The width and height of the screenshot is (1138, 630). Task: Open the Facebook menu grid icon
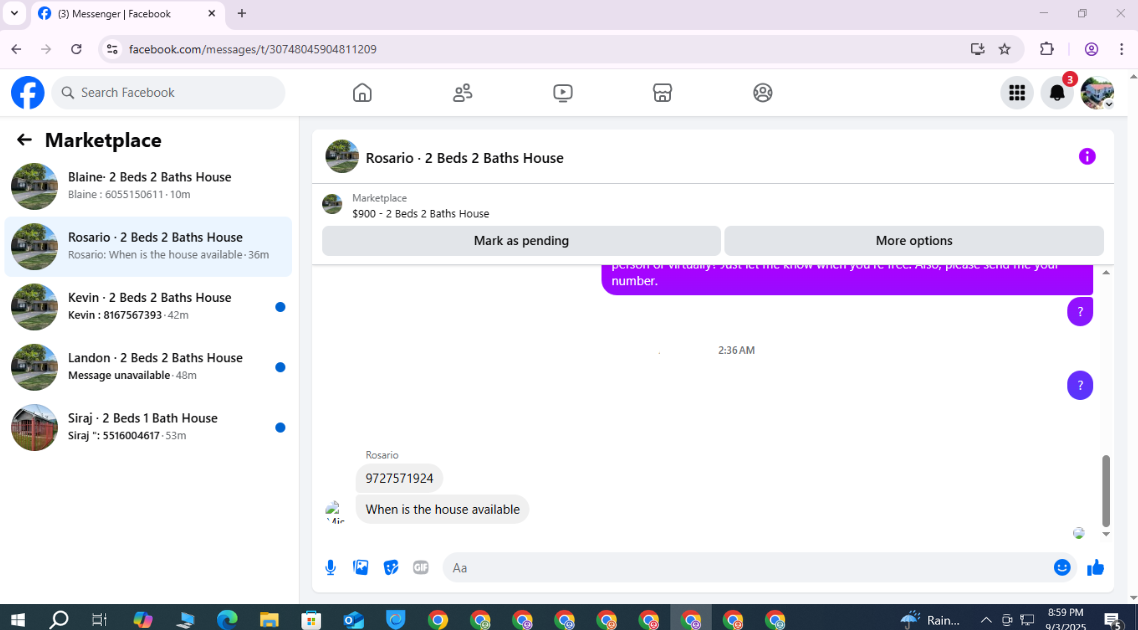[x=1017, y=93]
